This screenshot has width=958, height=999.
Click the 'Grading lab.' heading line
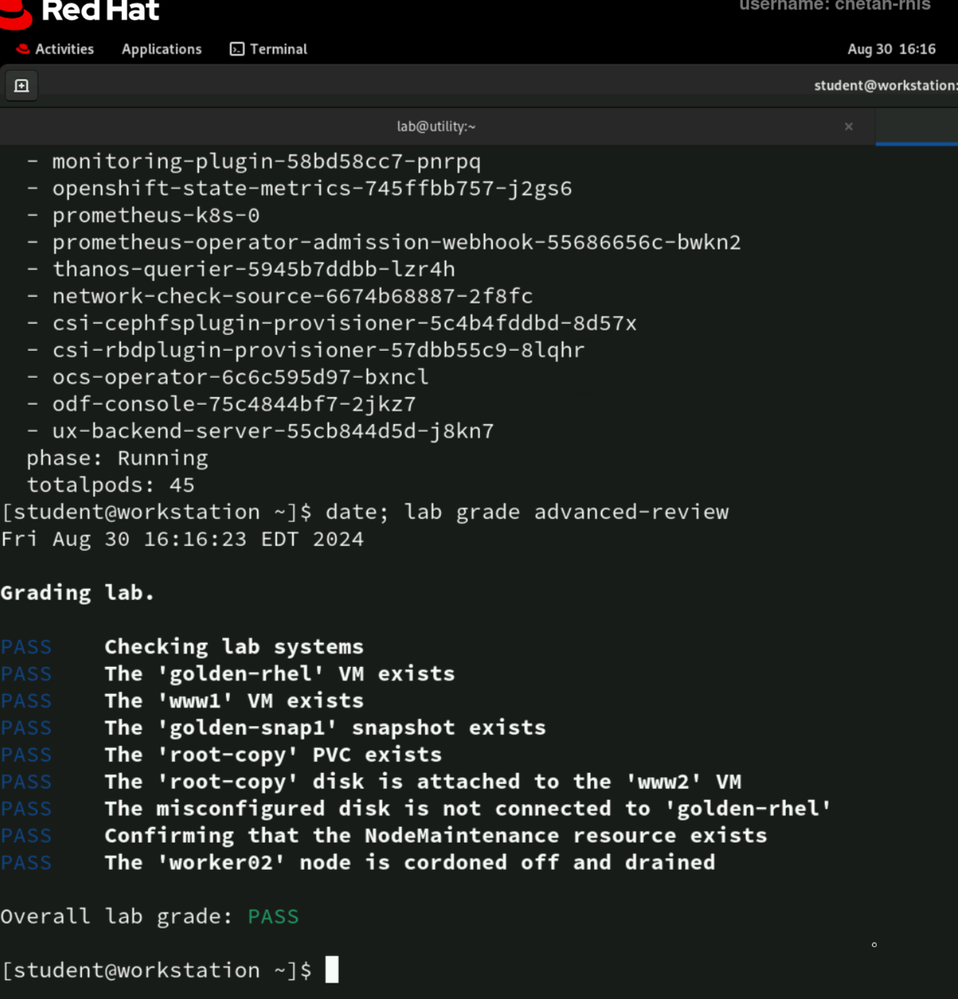click(x=78, y=593)
